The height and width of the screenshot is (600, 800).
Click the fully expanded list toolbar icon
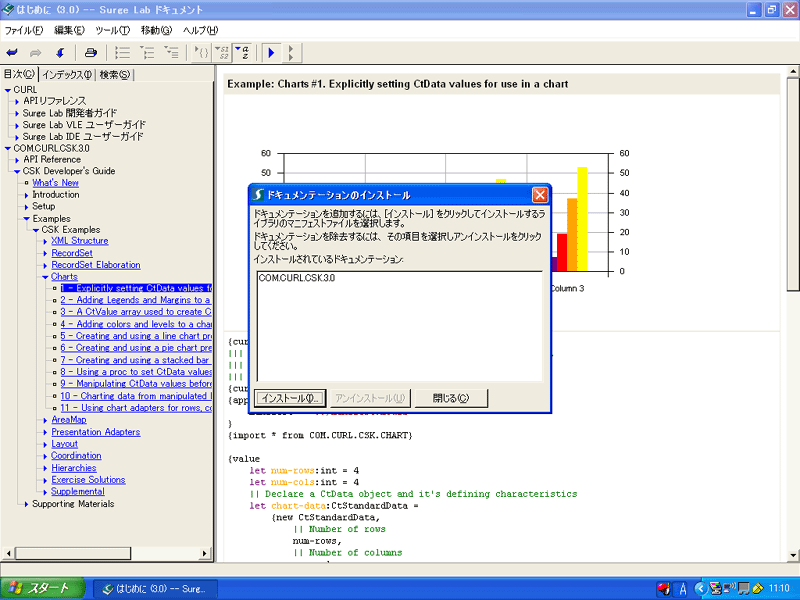(x=171, y=52)
